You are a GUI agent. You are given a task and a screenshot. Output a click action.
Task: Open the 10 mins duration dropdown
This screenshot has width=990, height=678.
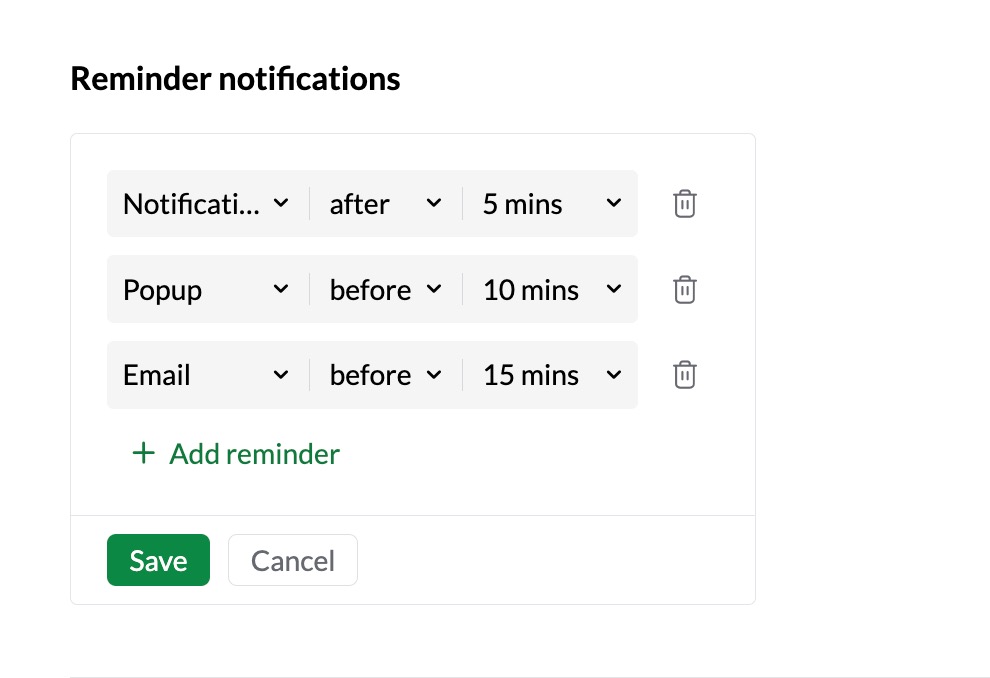[x=551, y=289]
